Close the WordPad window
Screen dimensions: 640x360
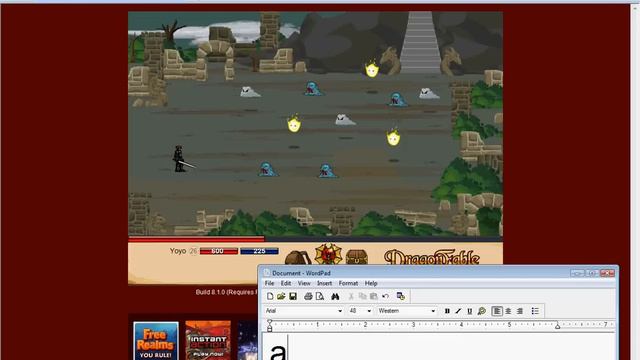[607, 273]
